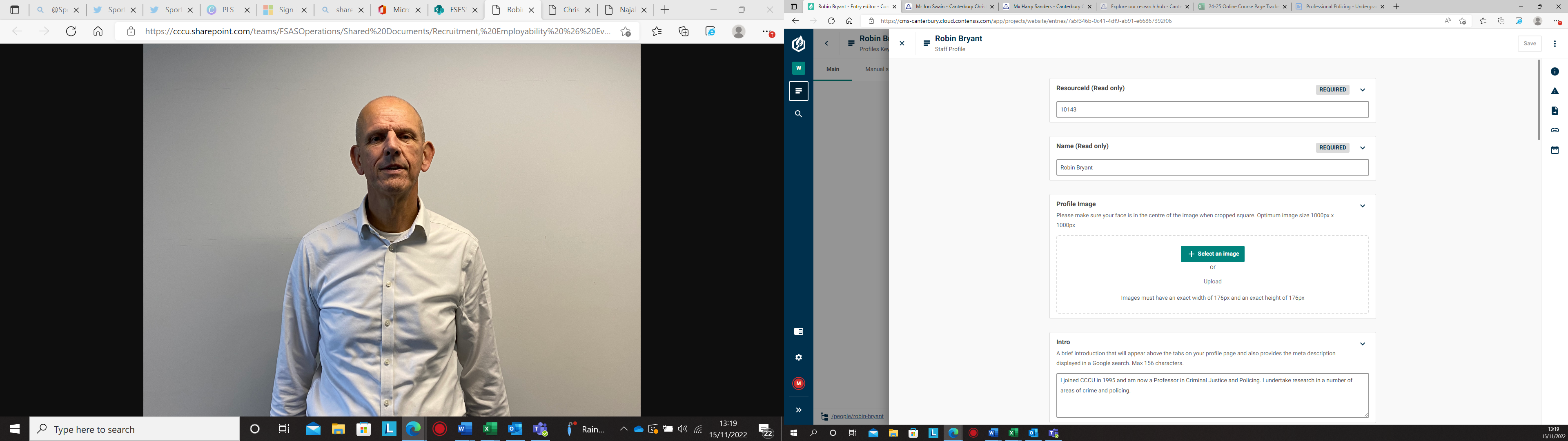Collapse the Profile Image section chevron

(x=1362, y=206)
